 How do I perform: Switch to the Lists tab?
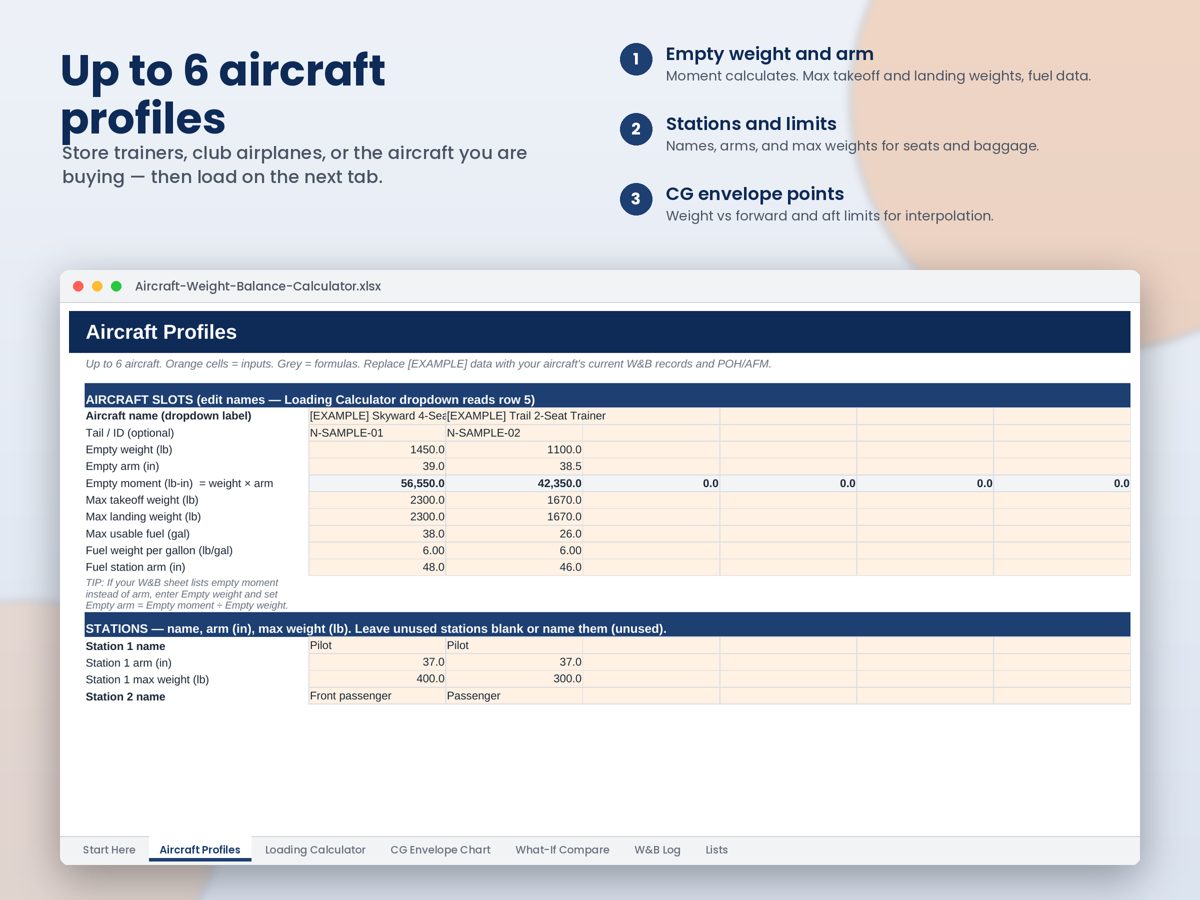pos(716,850)
